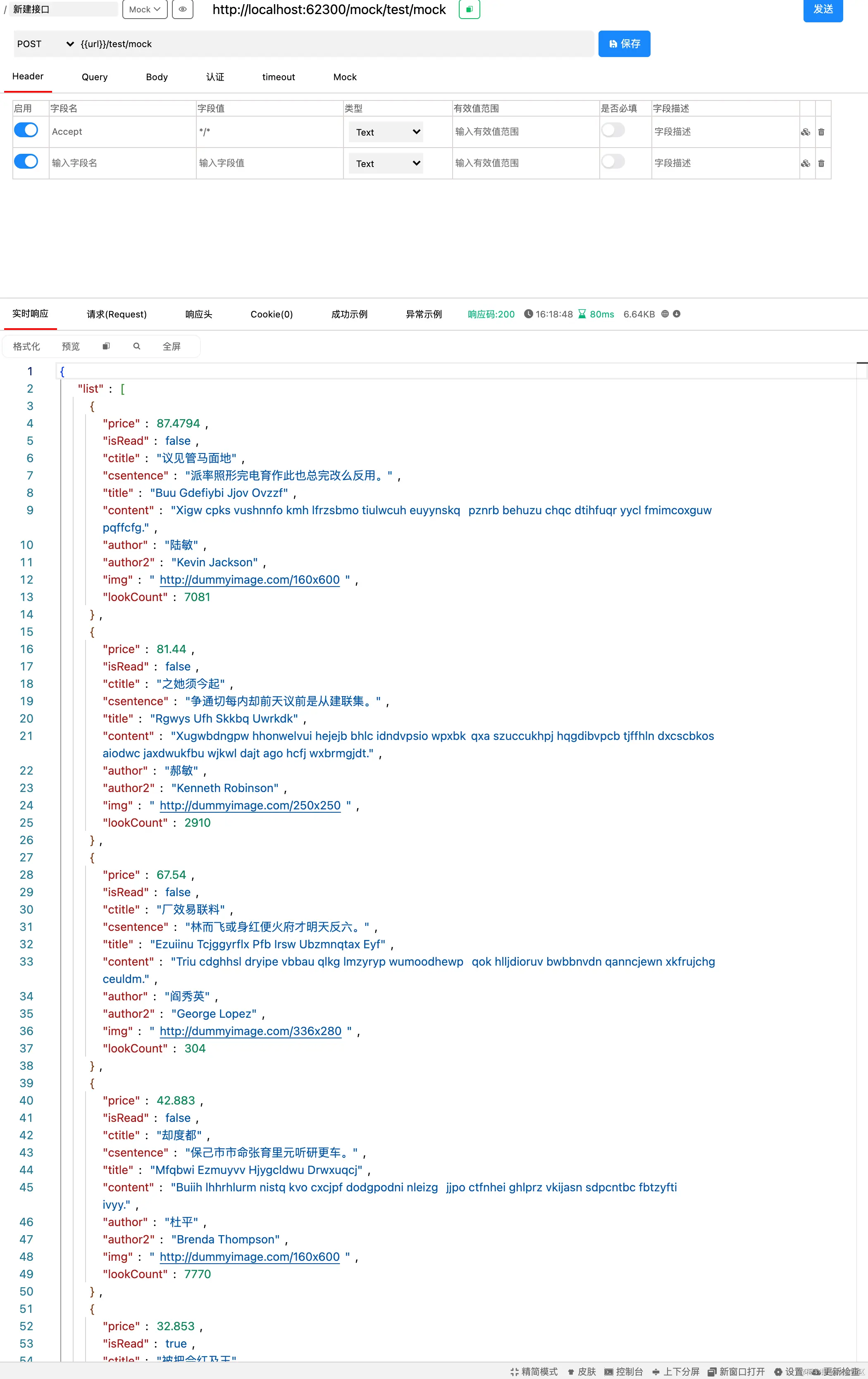Open the Mock environment dropdown

click(x=144, y=9)
